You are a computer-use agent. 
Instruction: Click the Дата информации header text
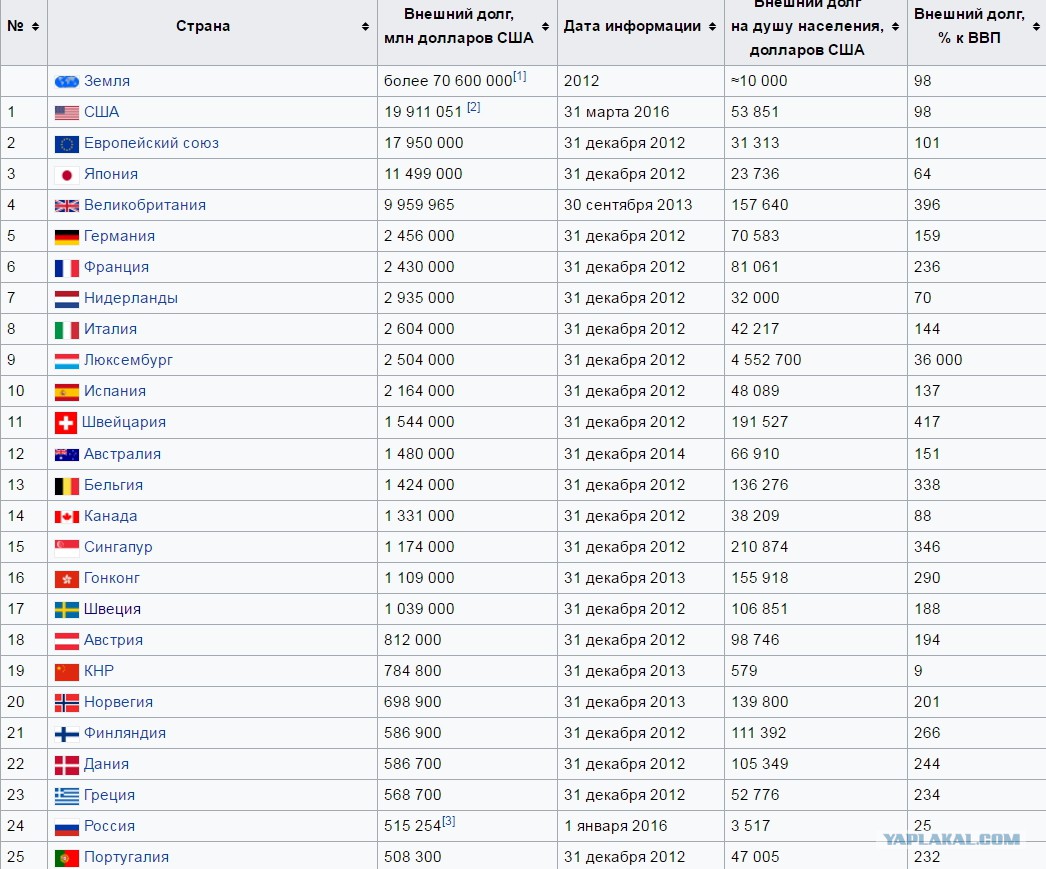pos(632,27)
